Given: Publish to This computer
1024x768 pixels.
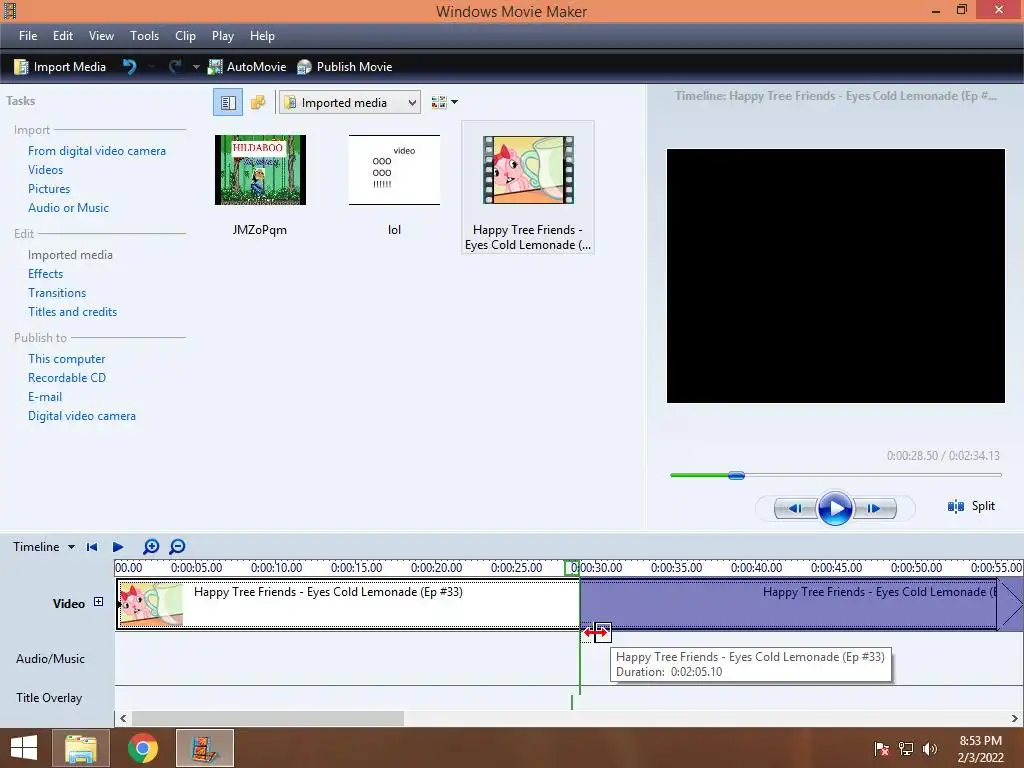Looking at the screenshot, I should coord(67,359).
